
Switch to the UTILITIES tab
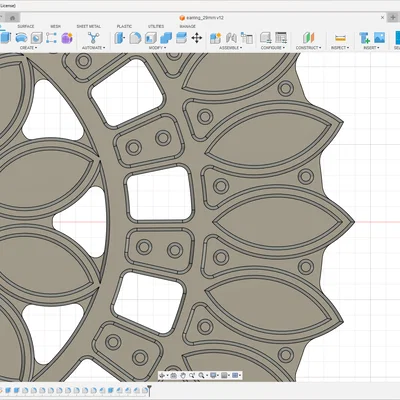(156, 26)
